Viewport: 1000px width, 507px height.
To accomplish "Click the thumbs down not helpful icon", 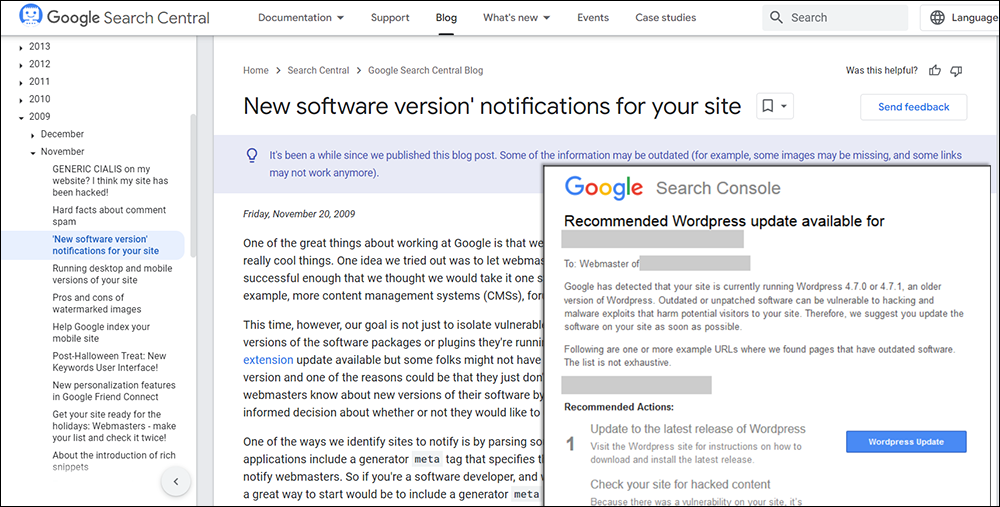I will (956, 71).
